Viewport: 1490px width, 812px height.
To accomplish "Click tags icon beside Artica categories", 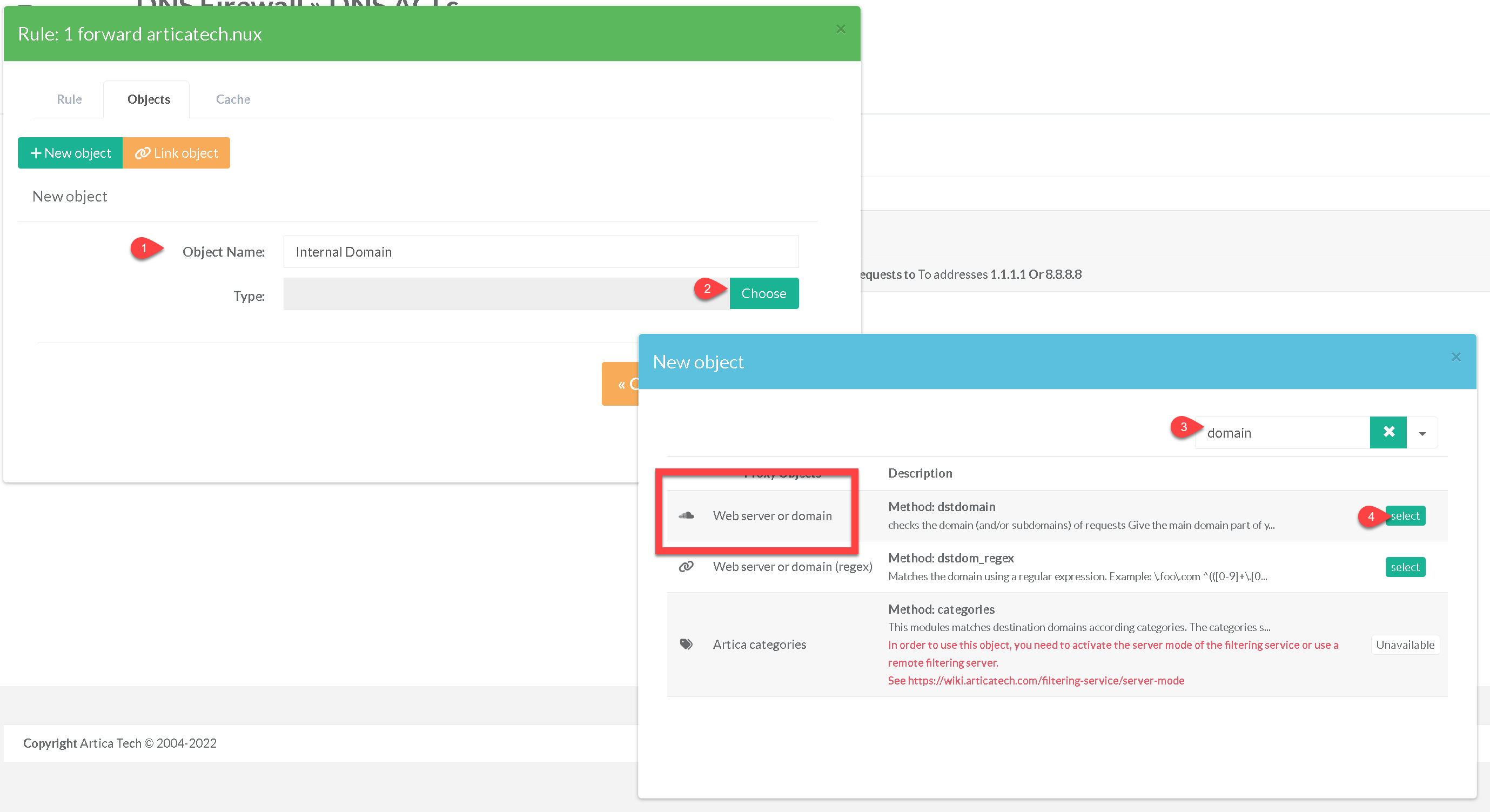I will tap(686, 643).
